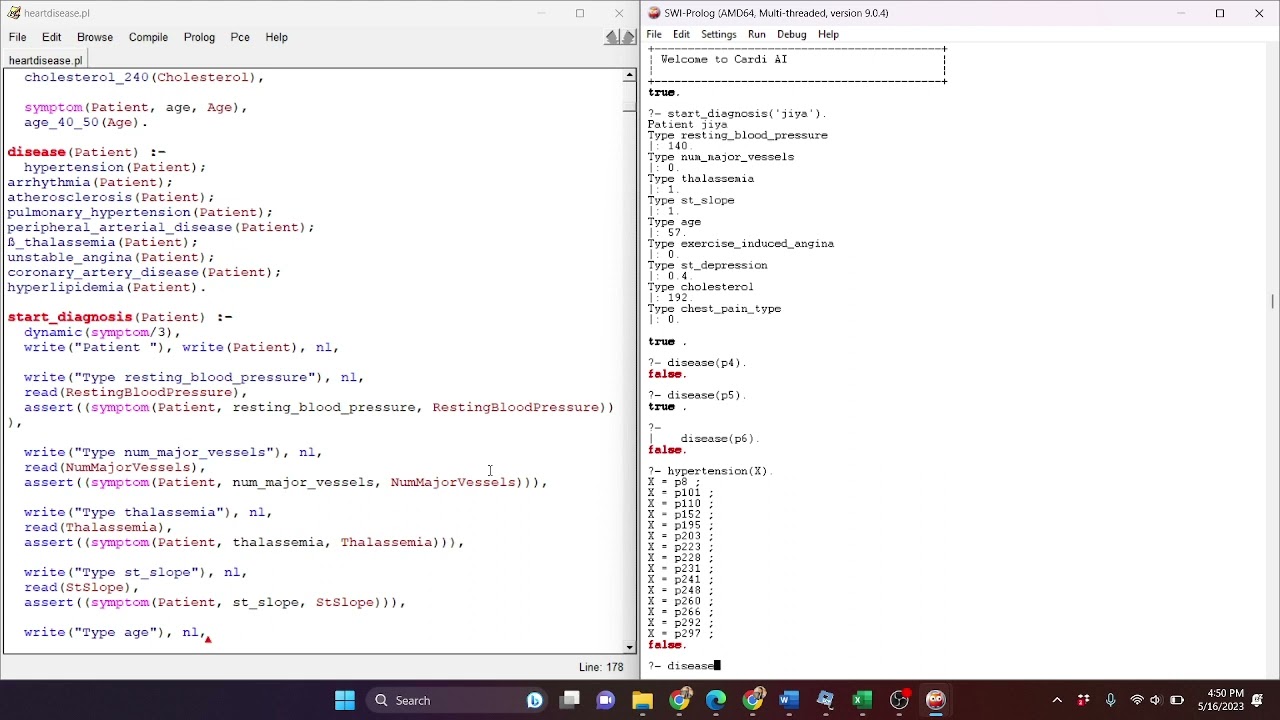Click 'start_diagnosis(Patient) :-' line in the code

tap(120, 317)
